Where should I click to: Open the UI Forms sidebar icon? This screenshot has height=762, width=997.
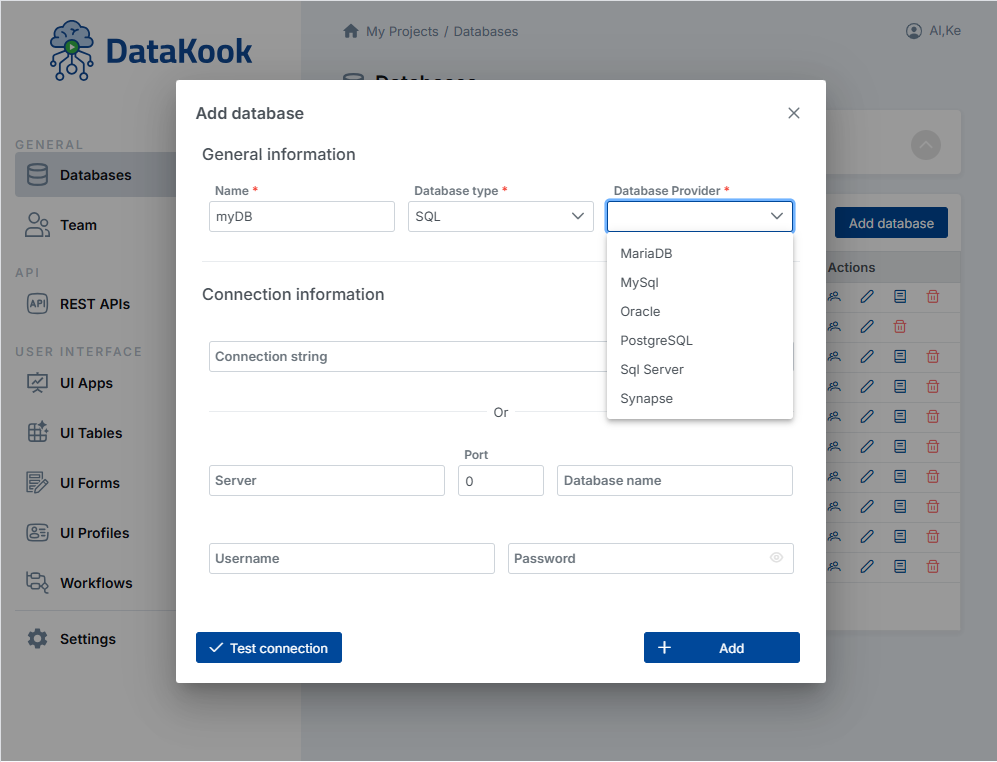click(x=36, y=483)
